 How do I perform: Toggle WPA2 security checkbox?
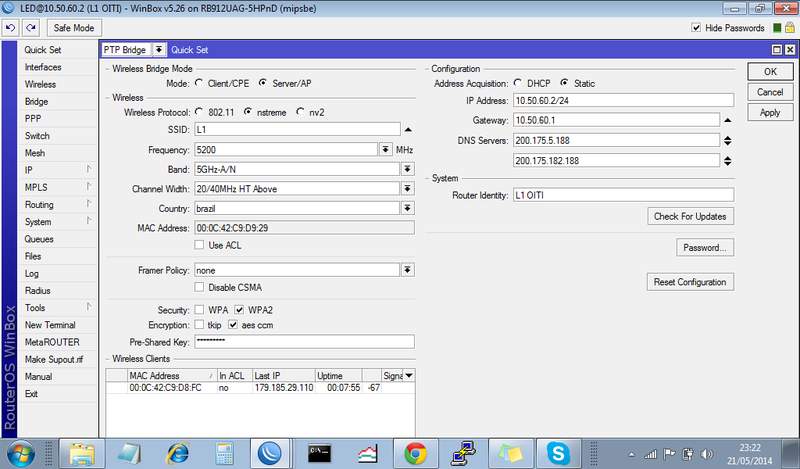(x=239, y=310)
